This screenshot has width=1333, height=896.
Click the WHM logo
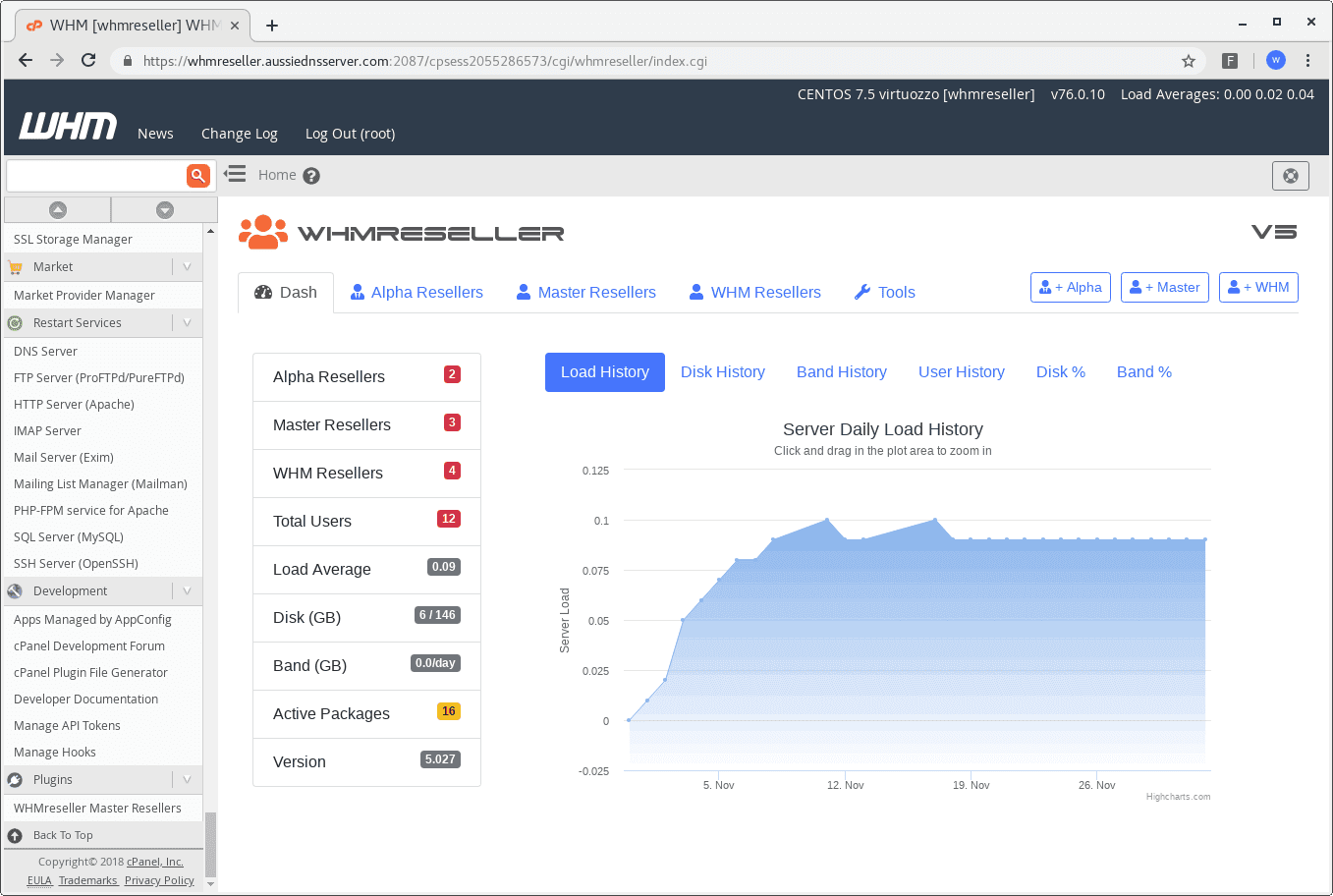click(x=68, y=126)
